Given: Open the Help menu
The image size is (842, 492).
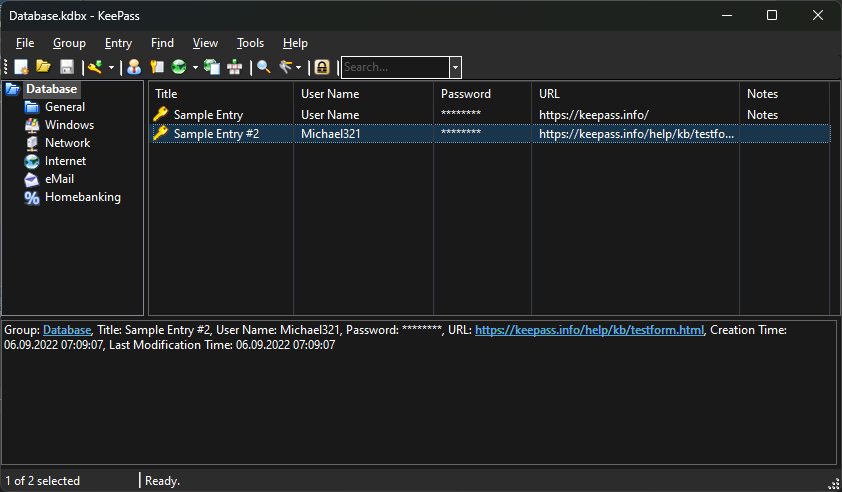Looking at the screenshot, I should tap(295, 43).
